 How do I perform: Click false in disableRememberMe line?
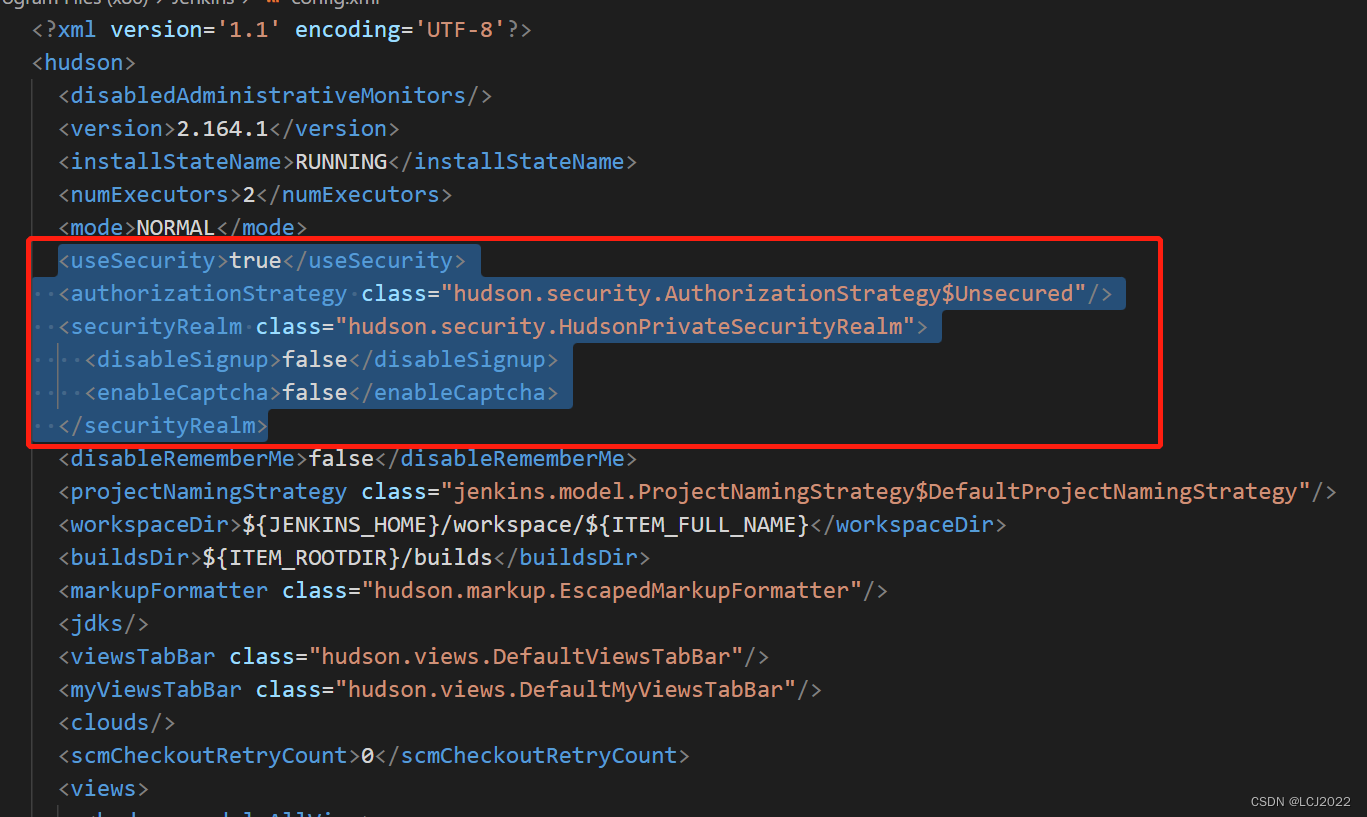tap(341, 458)
